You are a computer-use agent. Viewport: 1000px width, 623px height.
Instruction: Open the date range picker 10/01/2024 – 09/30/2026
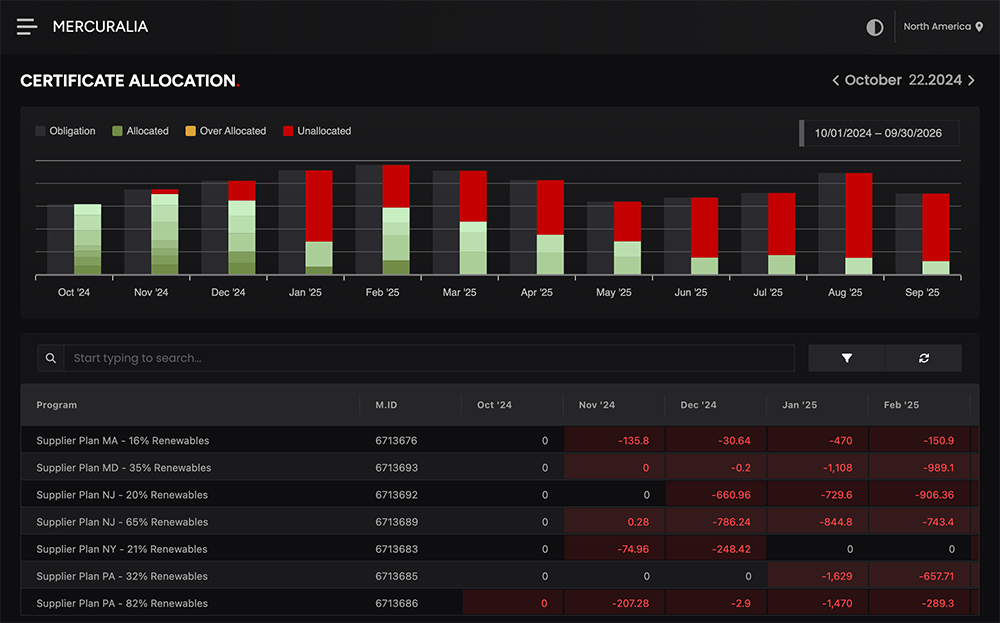[x=880, y=133]
